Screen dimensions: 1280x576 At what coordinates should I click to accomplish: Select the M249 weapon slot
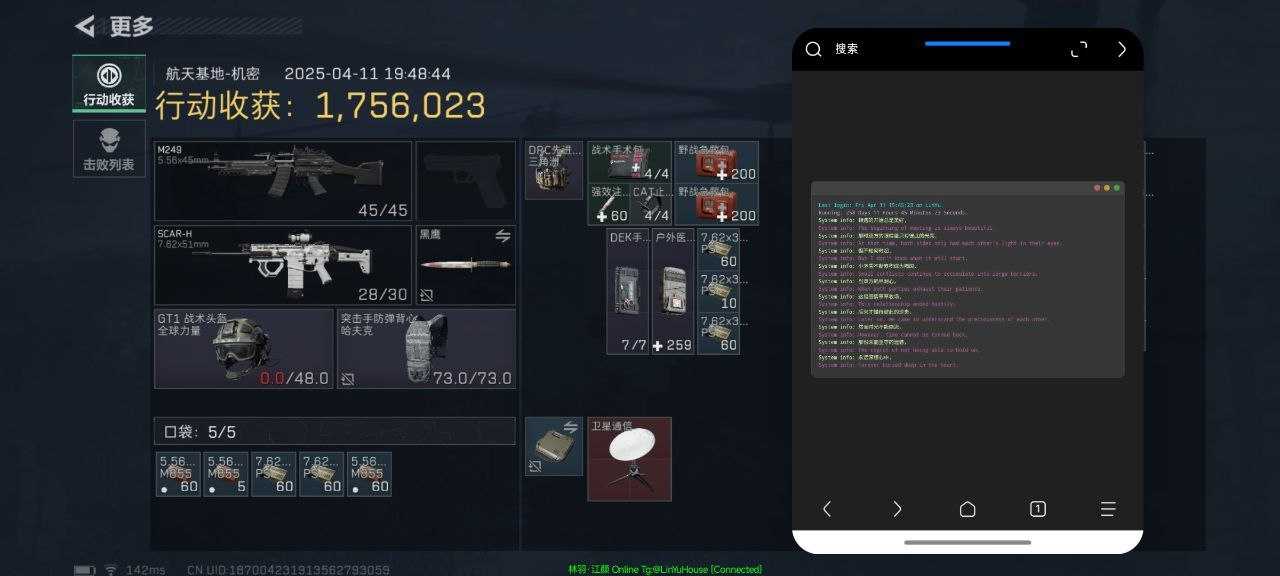tap(283, 181)
